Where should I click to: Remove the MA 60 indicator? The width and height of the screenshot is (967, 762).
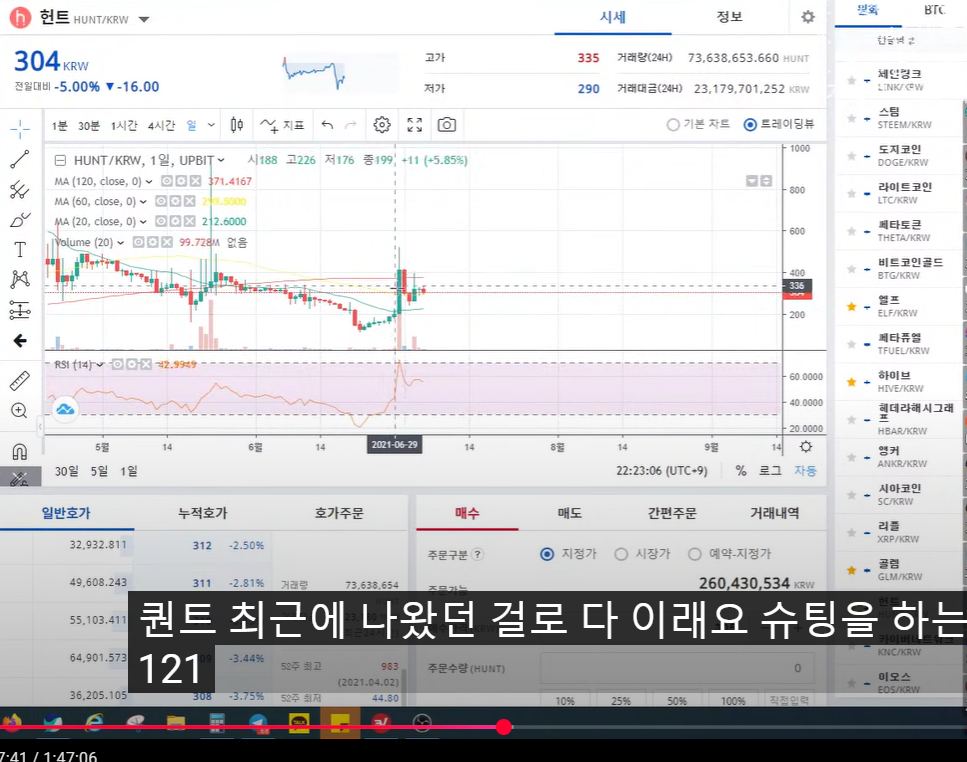(189, 202)
